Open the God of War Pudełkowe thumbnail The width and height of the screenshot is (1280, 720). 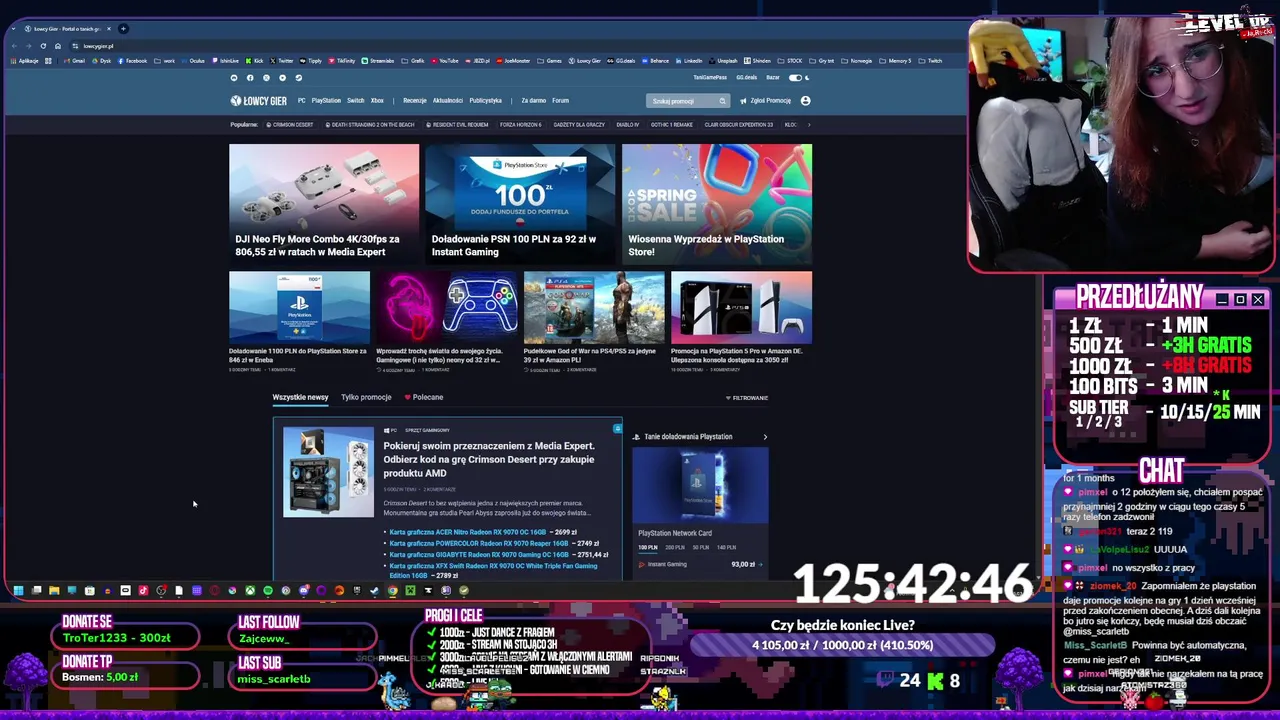pyautogui.click(x=594, y=307)
